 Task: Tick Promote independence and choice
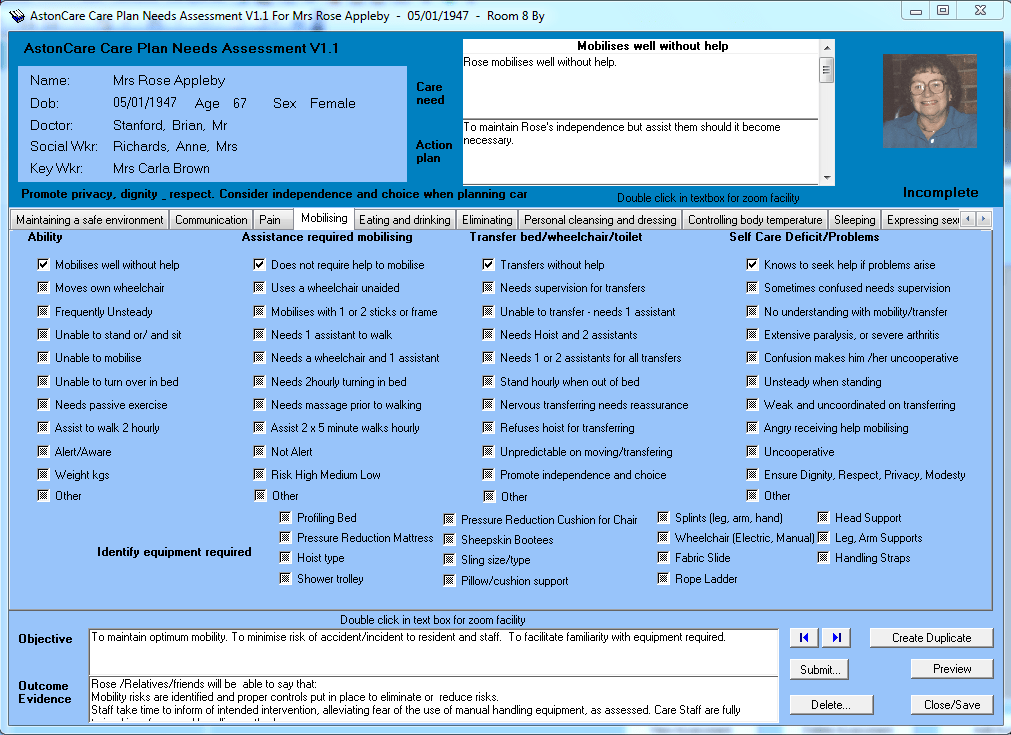coord(488,475)
